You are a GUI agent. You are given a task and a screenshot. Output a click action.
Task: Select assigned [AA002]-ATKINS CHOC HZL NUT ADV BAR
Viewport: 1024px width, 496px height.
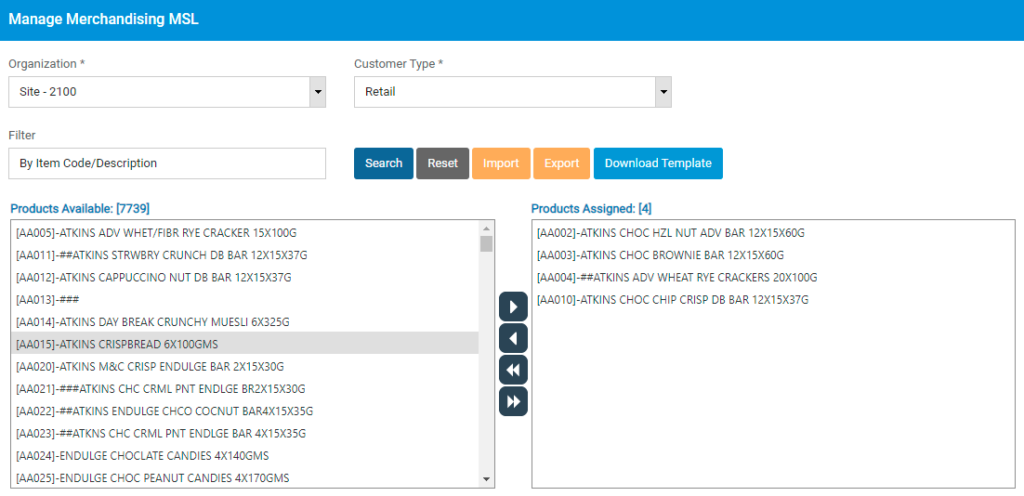click(773, 232)
